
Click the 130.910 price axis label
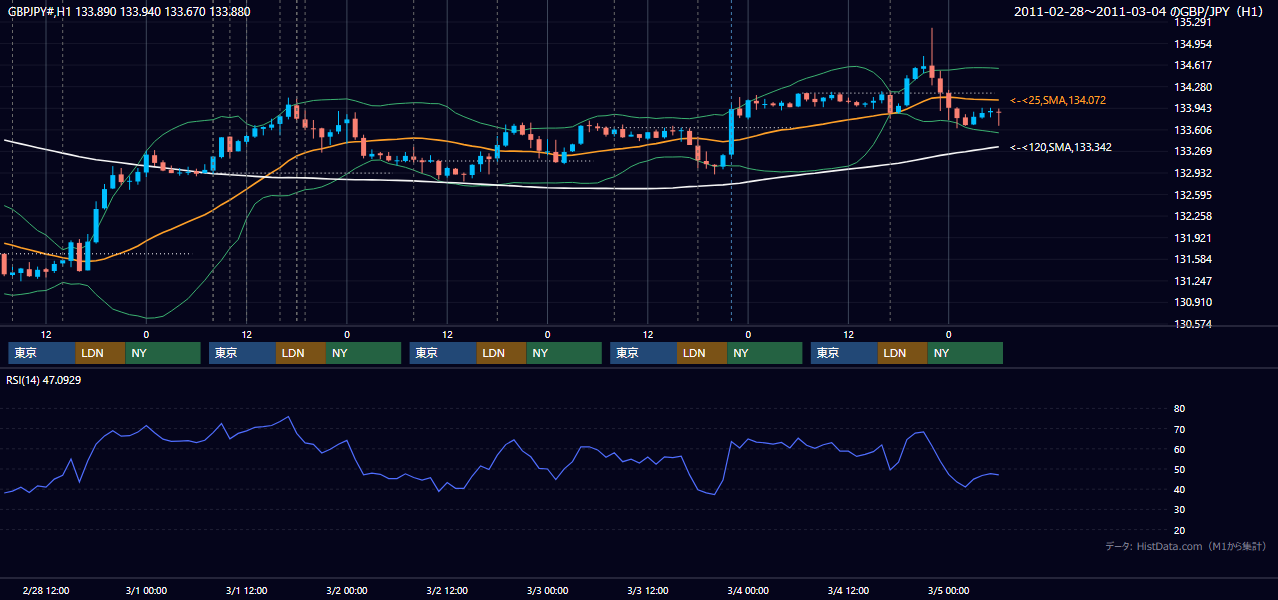coord(1193,302)
